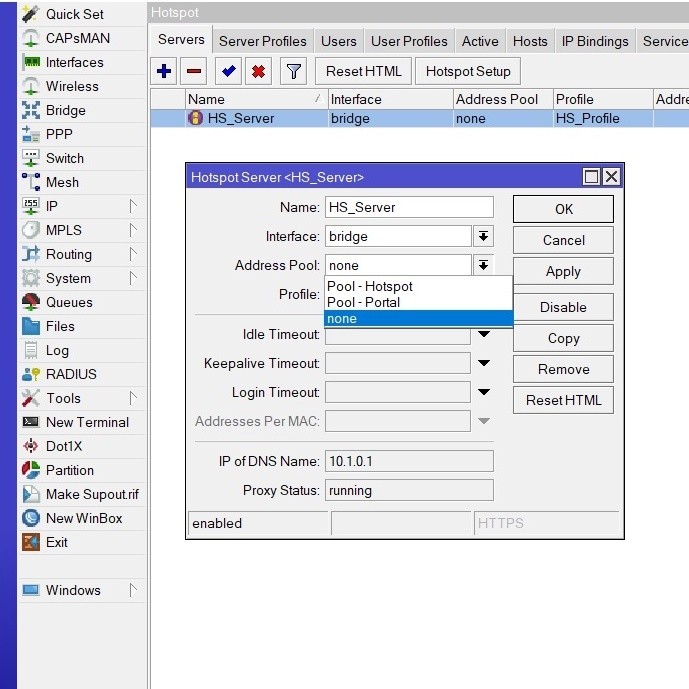Expand the Idle Timeout field arrow
The width and height of the screenshot is (689, 689).
(484, 334)
